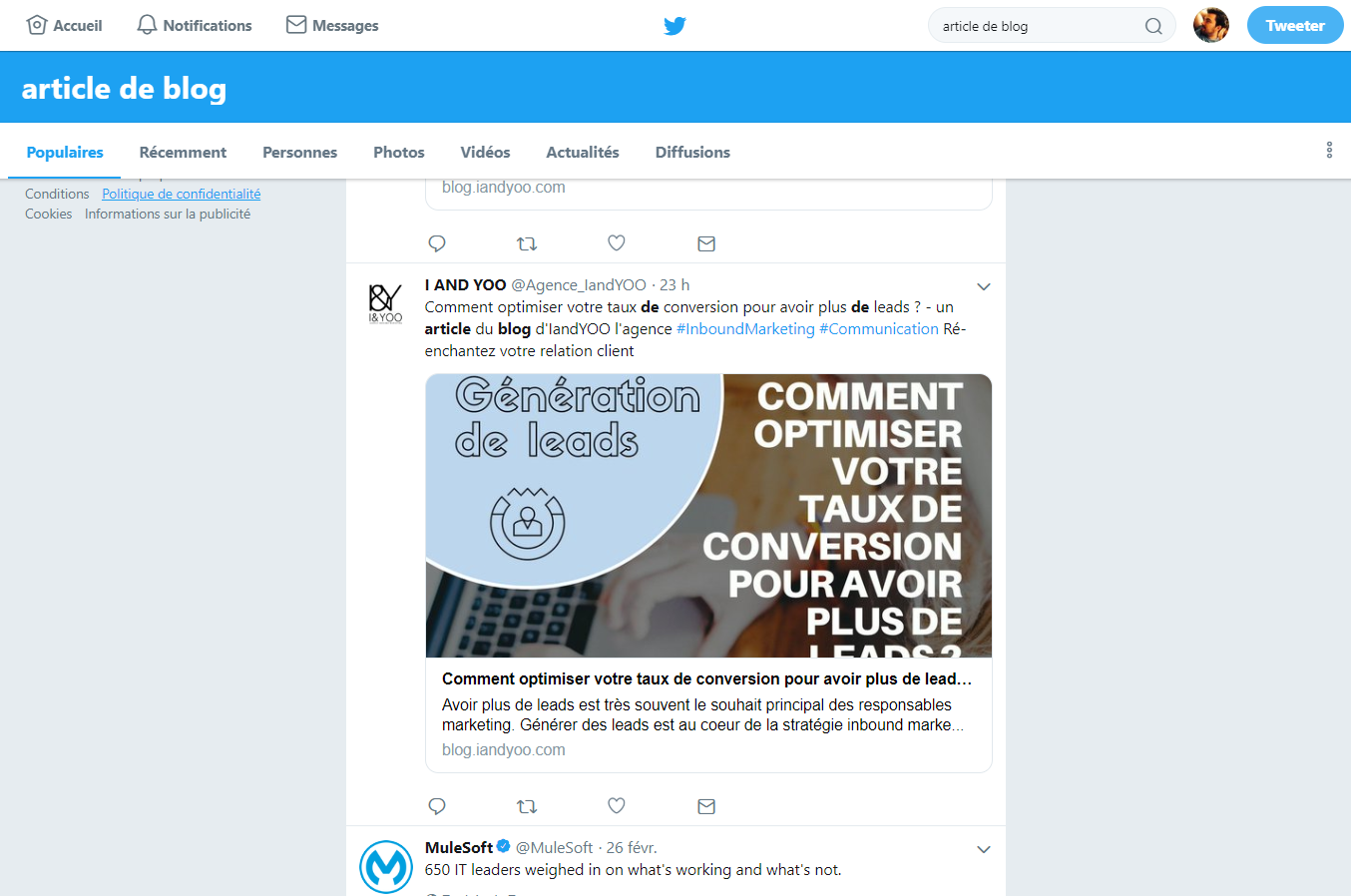Switch to the Récemment tab

(183, 152)
